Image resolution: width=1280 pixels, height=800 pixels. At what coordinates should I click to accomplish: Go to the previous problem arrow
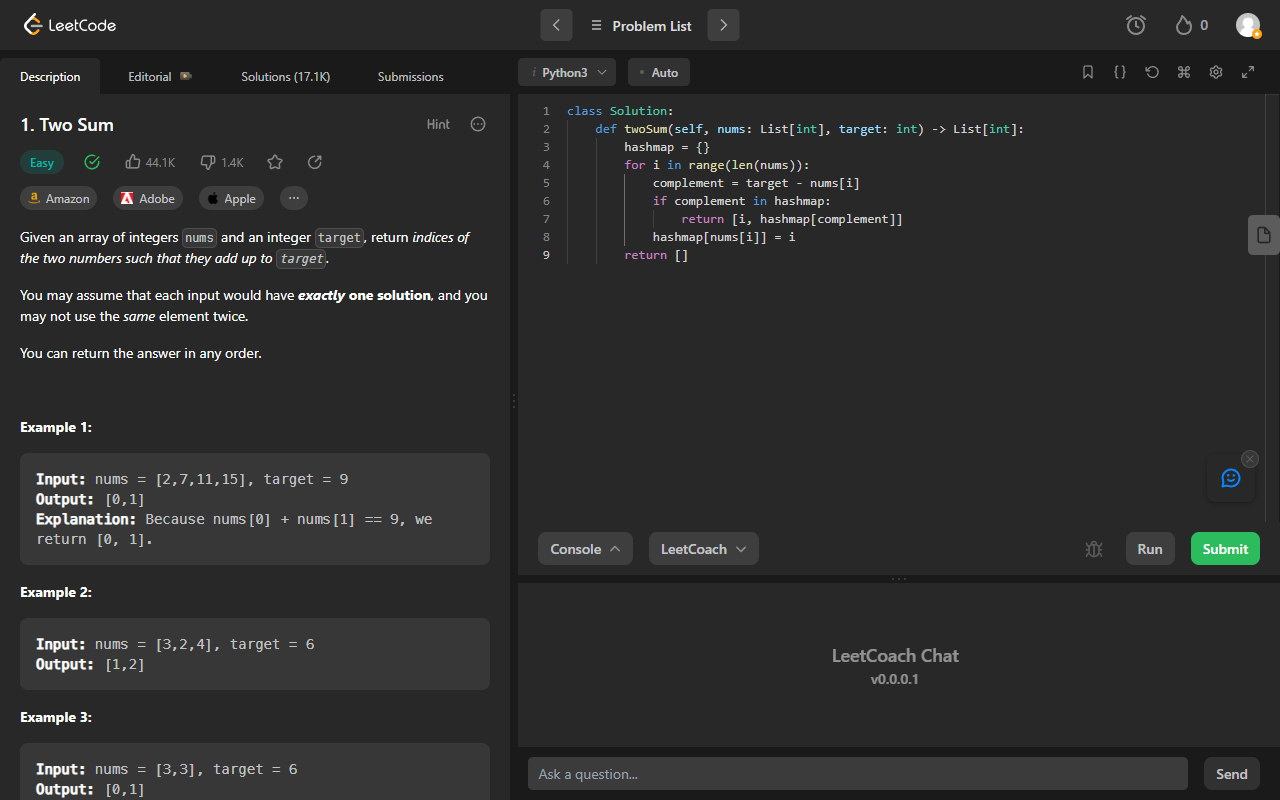click(557, 25)
